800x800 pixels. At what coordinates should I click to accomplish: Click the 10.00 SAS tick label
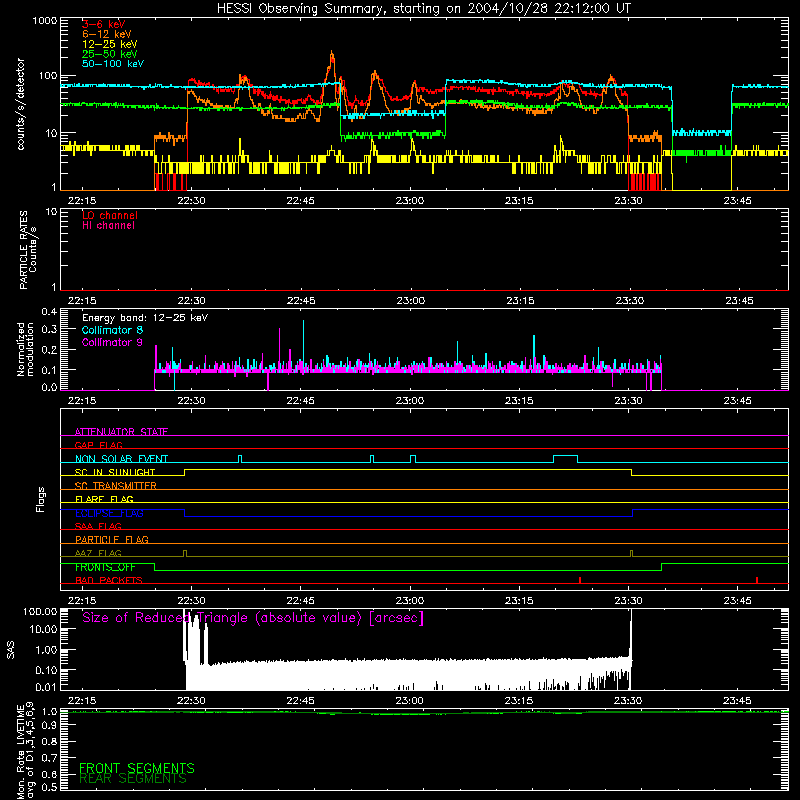coord(43,630)
